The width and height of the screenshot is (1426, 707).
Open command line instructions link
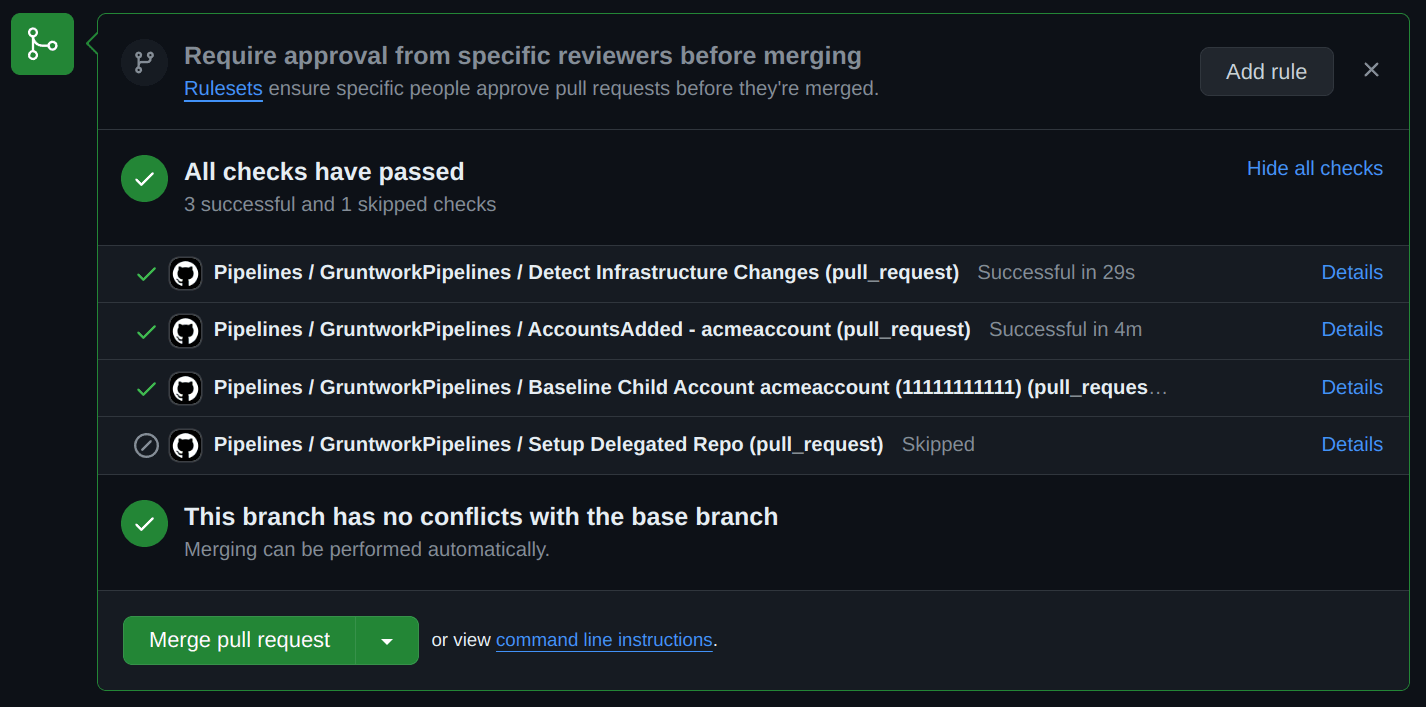click(x=604, y=640)
